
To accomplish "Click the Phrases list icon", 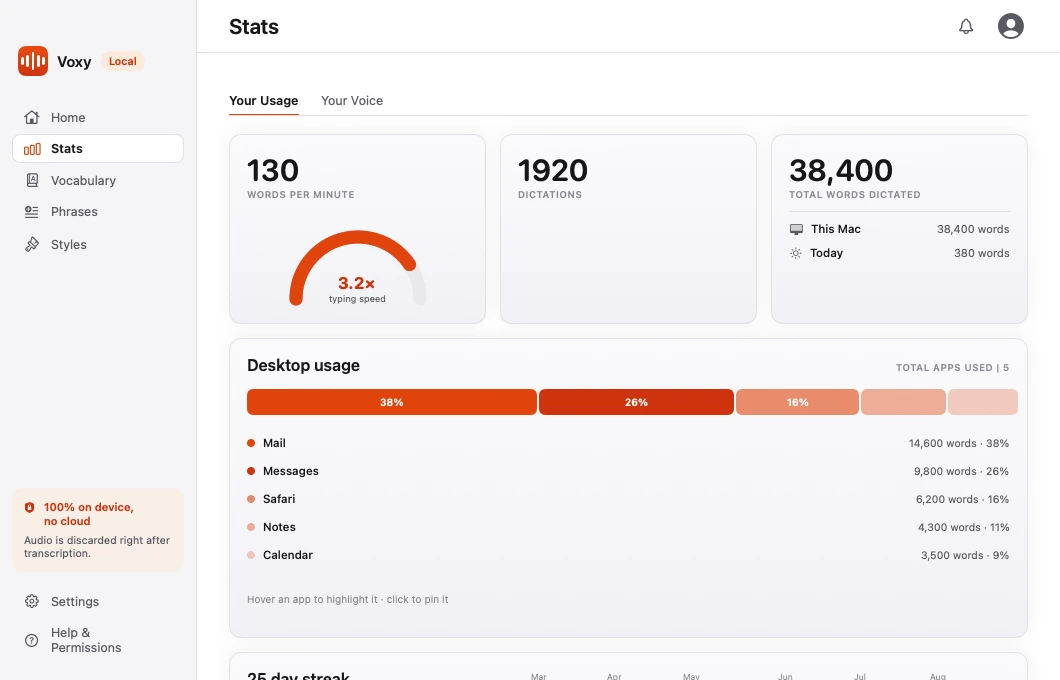I will click(32, 212).
